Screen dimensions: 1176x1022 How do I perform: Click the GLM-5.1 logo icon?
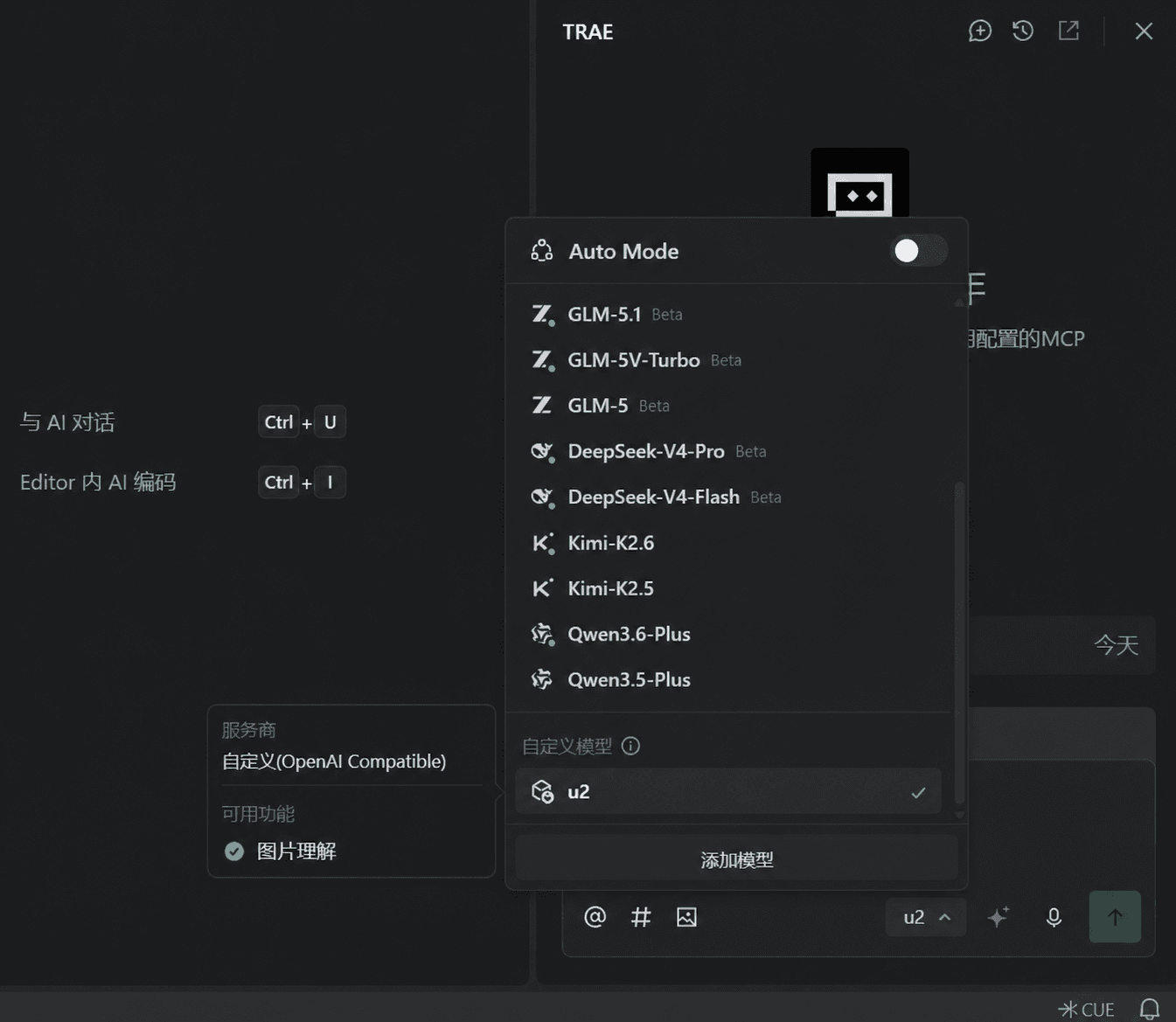pos(543,315)
